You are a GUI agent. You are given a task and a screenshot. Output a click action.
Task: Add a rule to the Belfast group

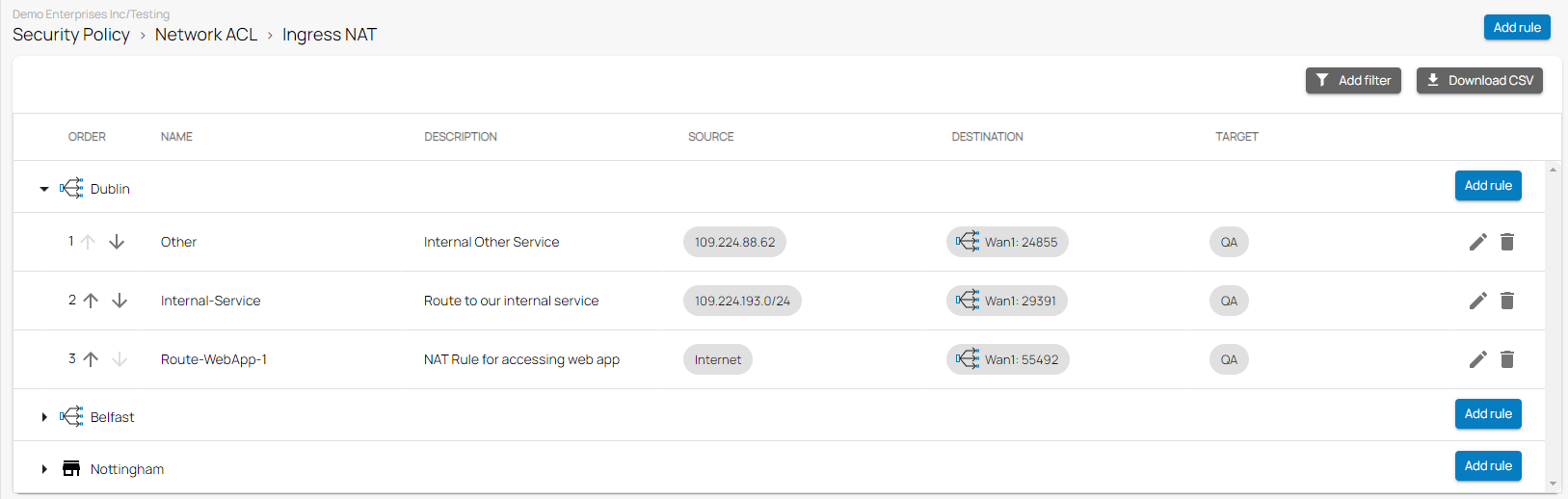coord(1488,414)
